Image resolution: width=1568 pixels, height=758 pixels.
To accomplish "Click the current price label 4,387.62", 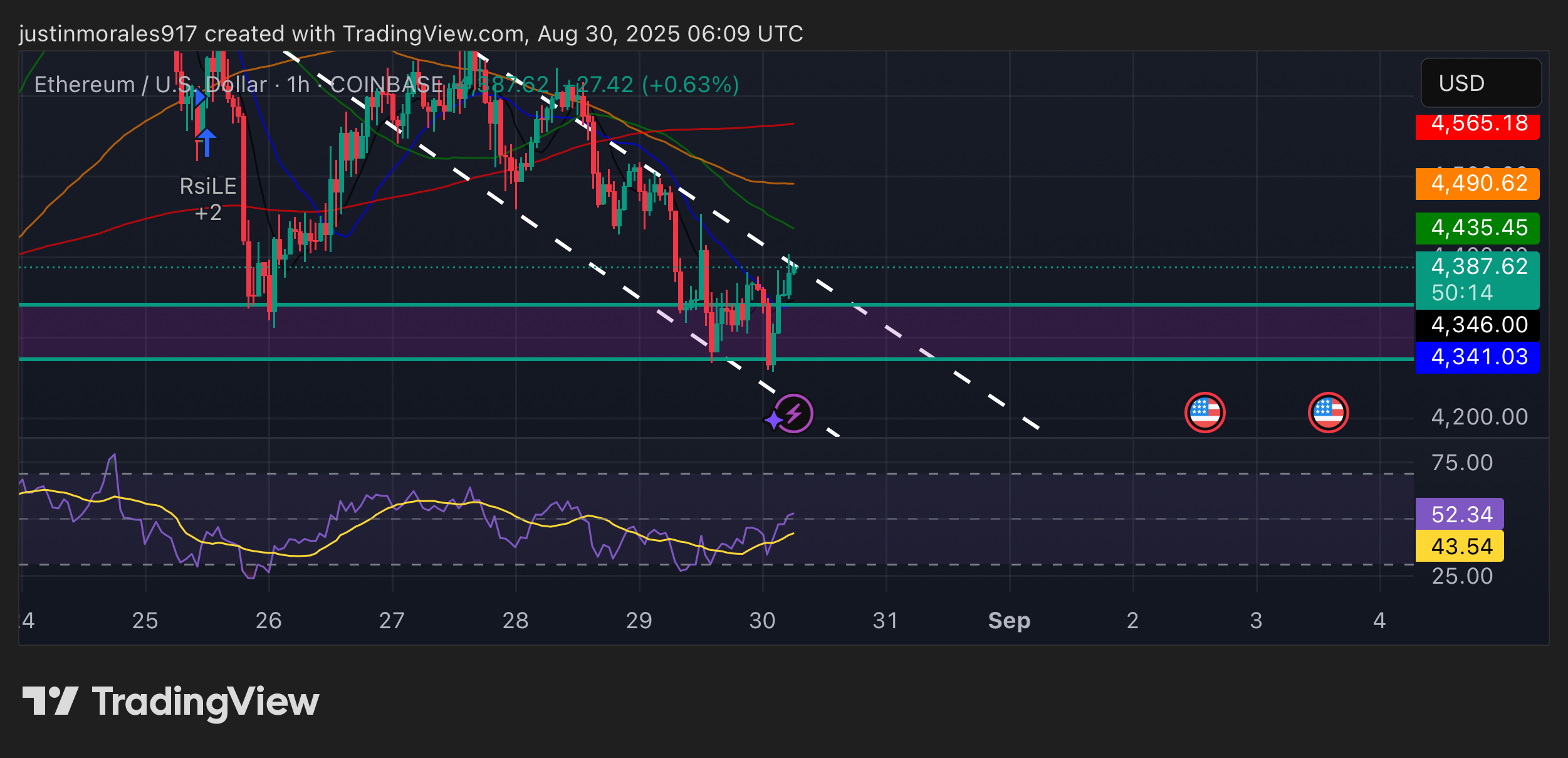I will tap(1479, 266).
